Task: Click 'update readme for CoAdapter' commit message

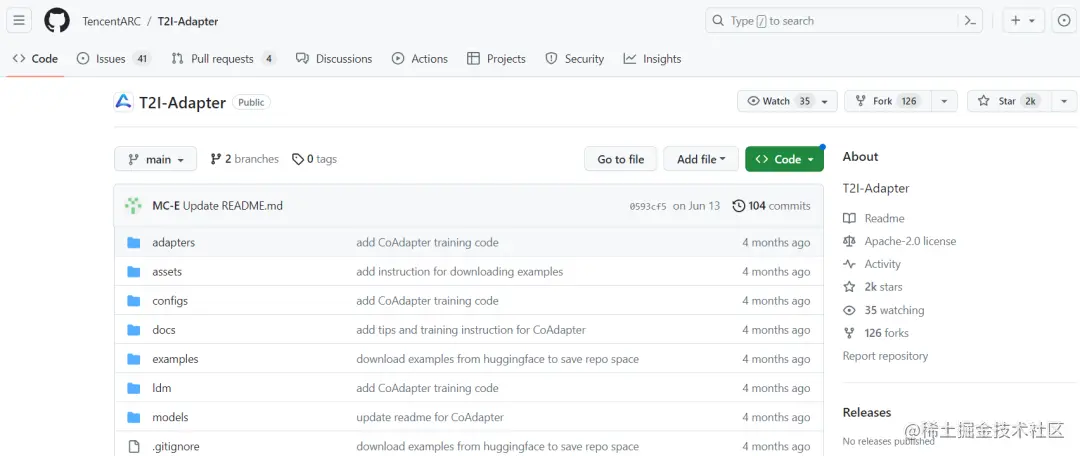Action: 430,417
